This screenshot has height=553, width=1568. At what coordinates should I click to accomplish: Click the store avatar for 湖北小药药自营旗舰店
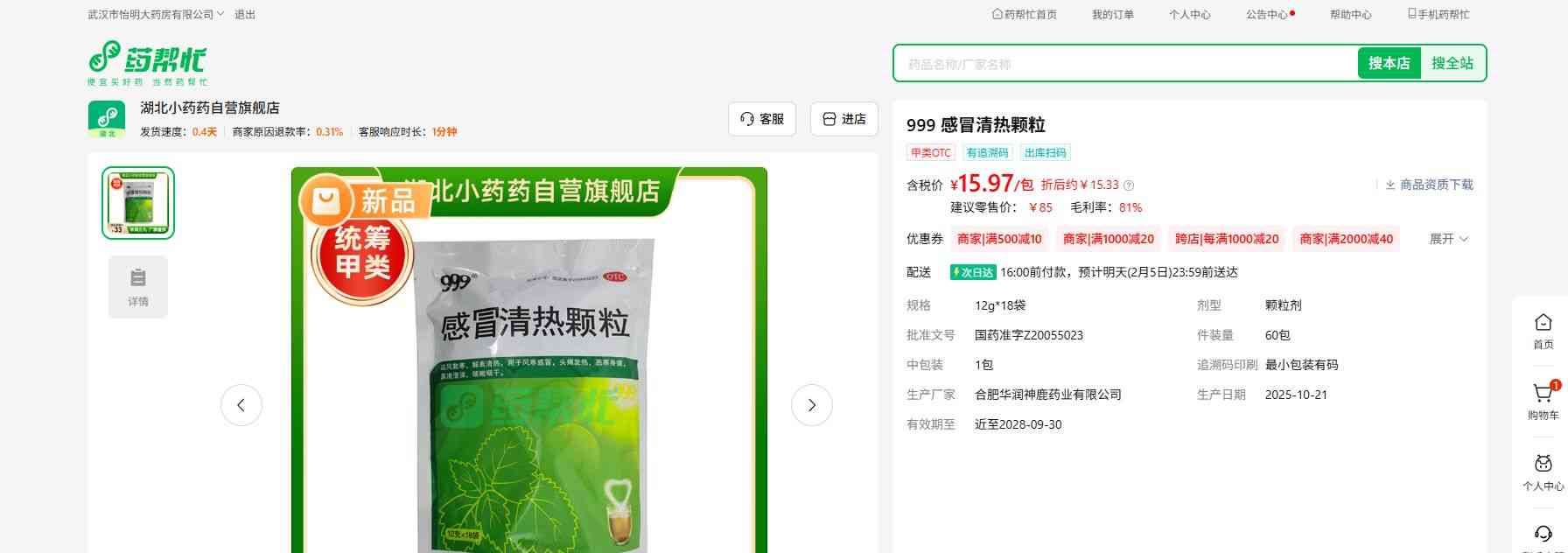click(x=107, y=119)
